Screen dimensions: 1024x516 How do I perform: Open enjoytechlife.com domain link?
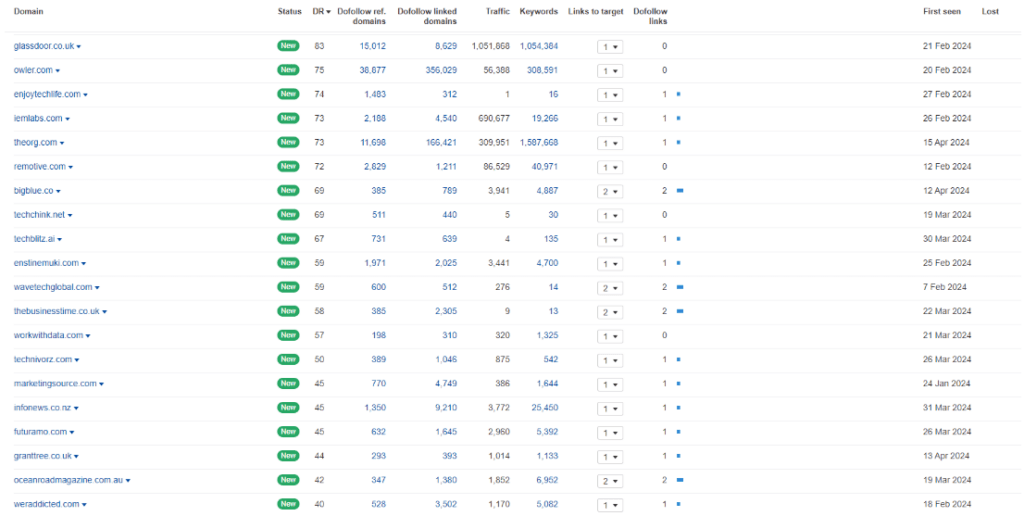point(47,95)
